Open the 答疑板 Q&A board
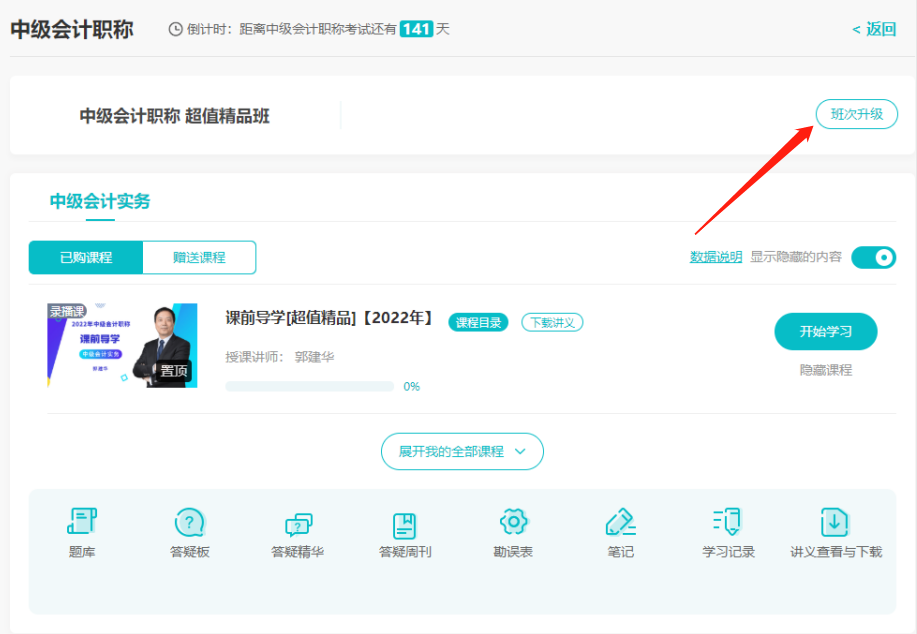 coord(189,532)
